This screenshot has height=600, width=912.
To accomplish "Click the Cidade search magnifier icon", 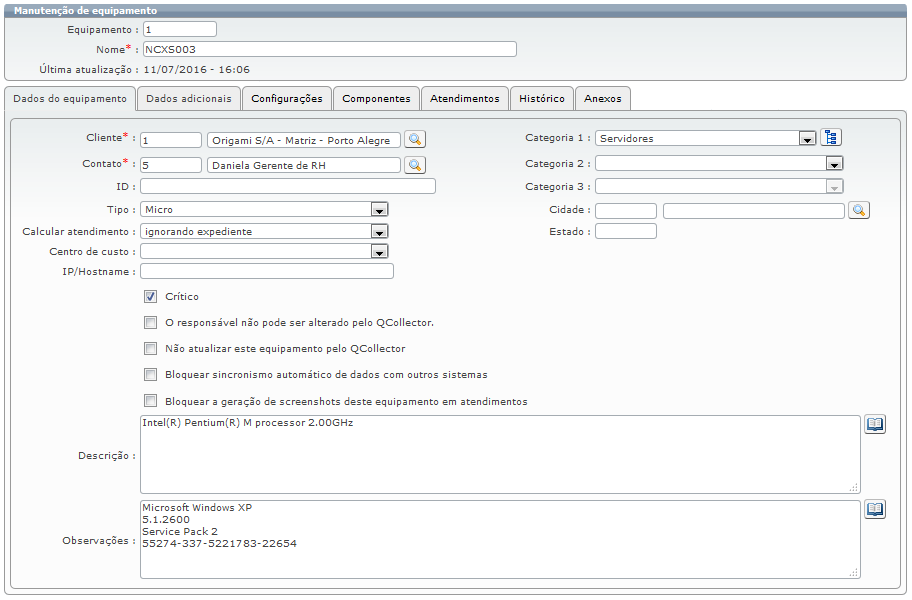I will coord(859,210).
